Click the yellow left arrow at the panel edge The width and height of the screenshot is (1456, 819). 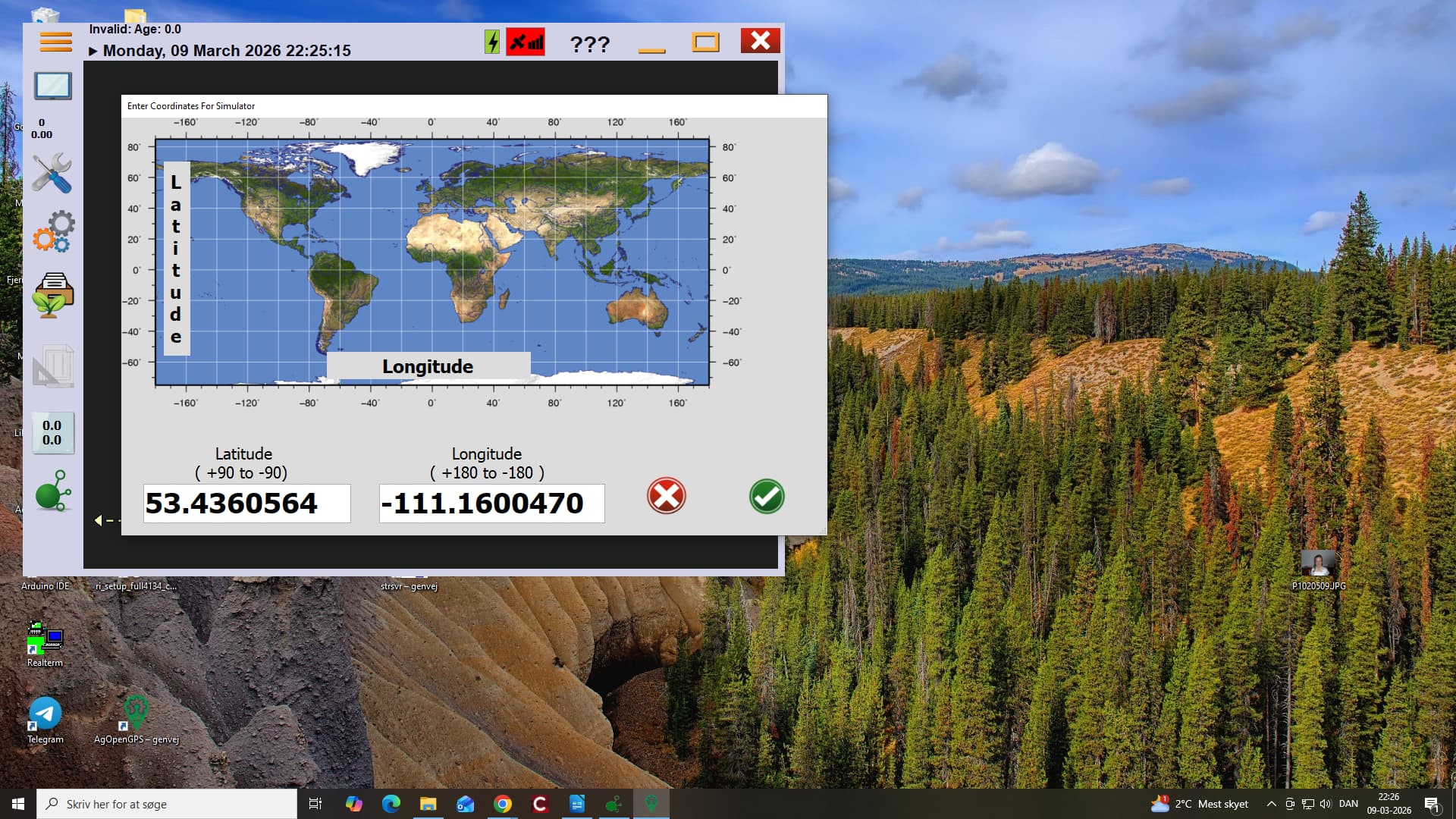click(98, 520)
